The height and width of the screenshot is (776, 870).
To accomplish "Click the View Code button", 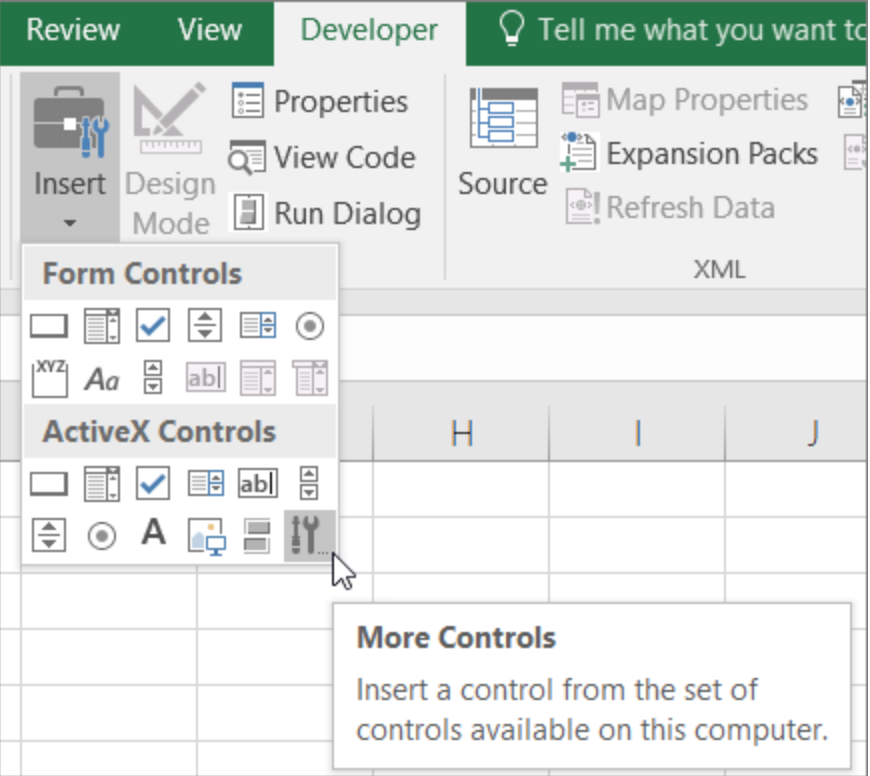I will click(322, 157).
